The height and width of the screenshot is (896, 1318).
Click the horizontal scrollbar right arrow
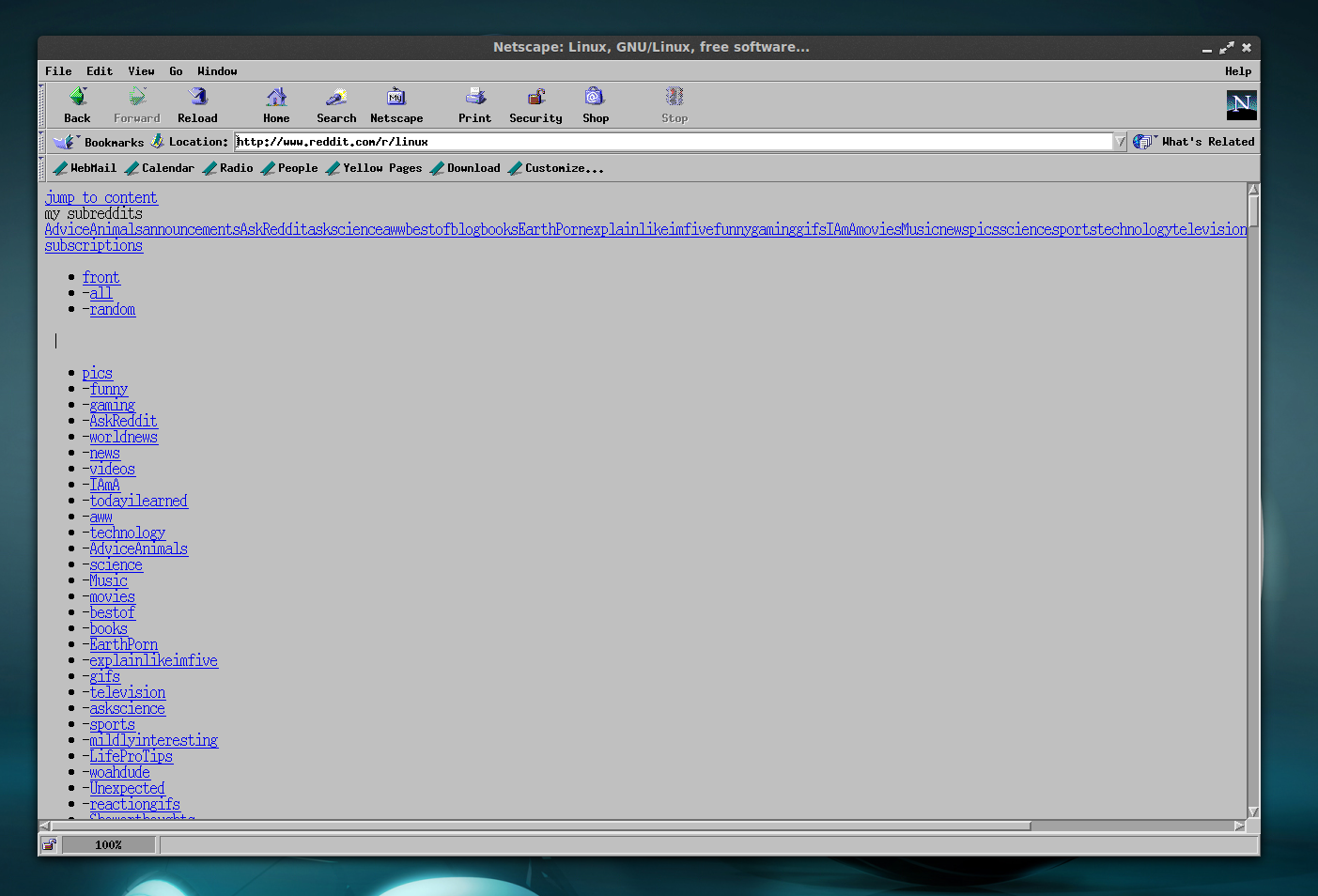click(x=1240, y=826)
